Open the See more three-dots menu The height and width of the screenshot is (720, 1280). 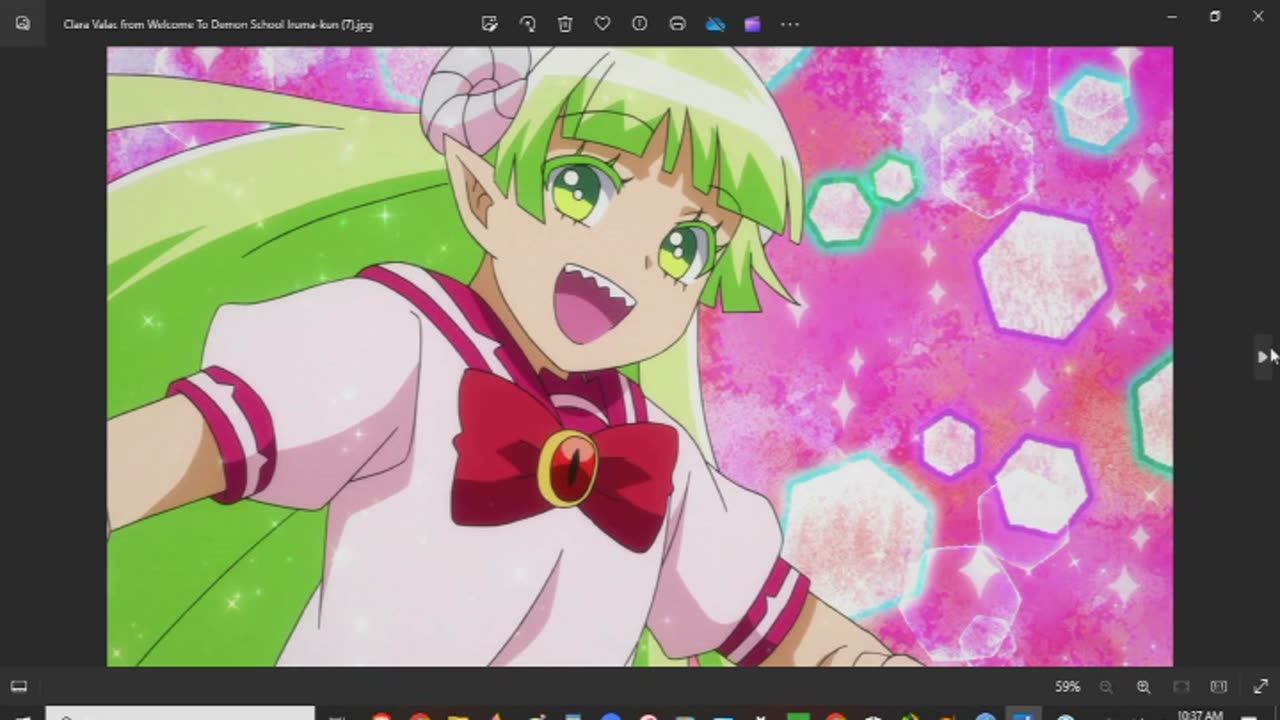point(790,24)
